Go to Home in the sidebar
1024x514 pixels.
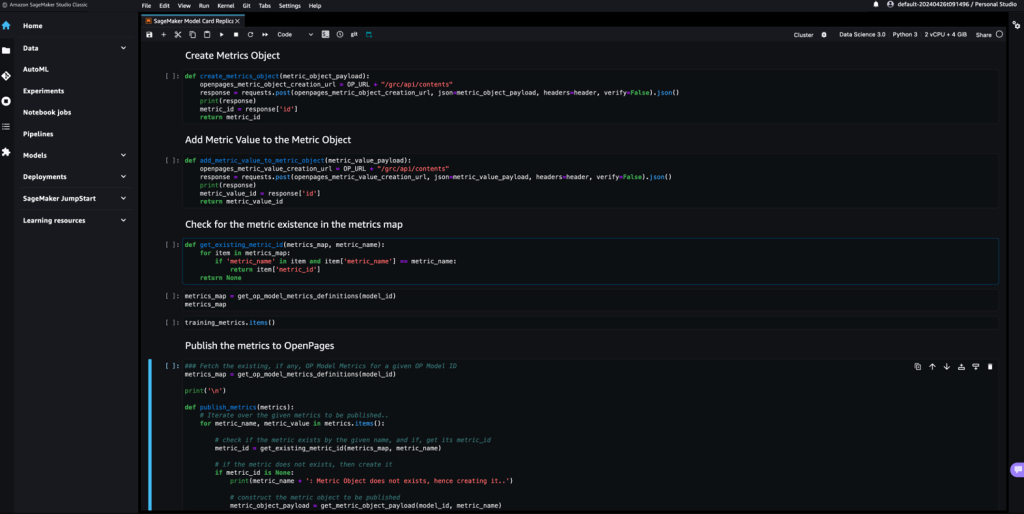pyautogui.click(x=33, y=26)
